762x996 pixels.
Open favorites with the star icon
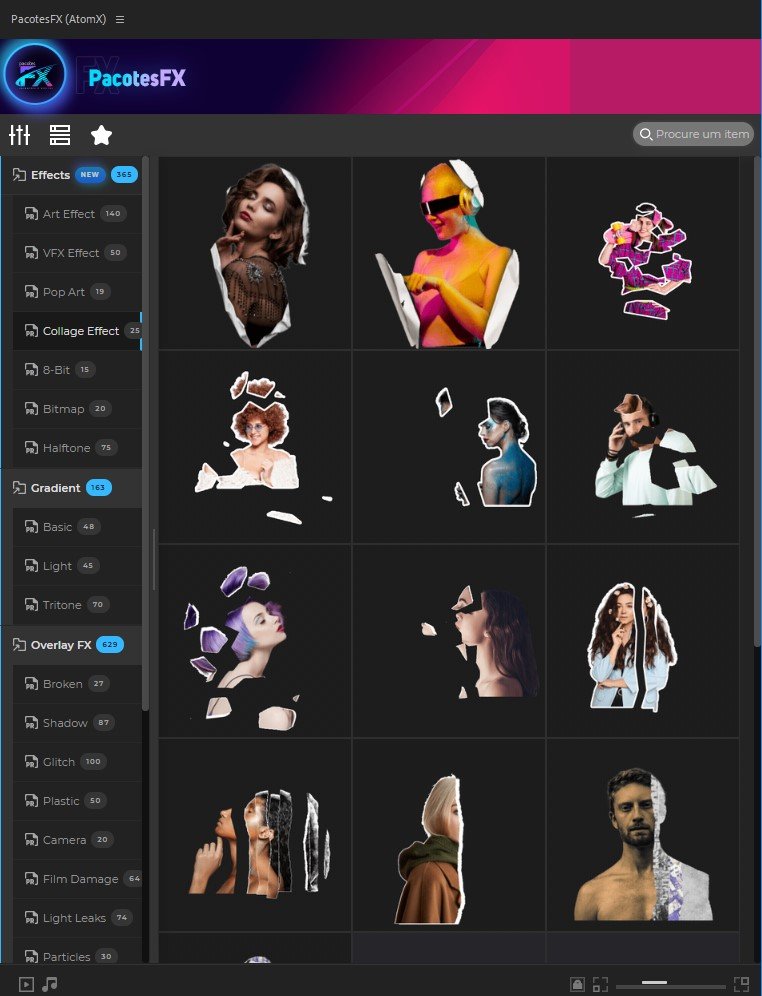click(x=101, y=135)
